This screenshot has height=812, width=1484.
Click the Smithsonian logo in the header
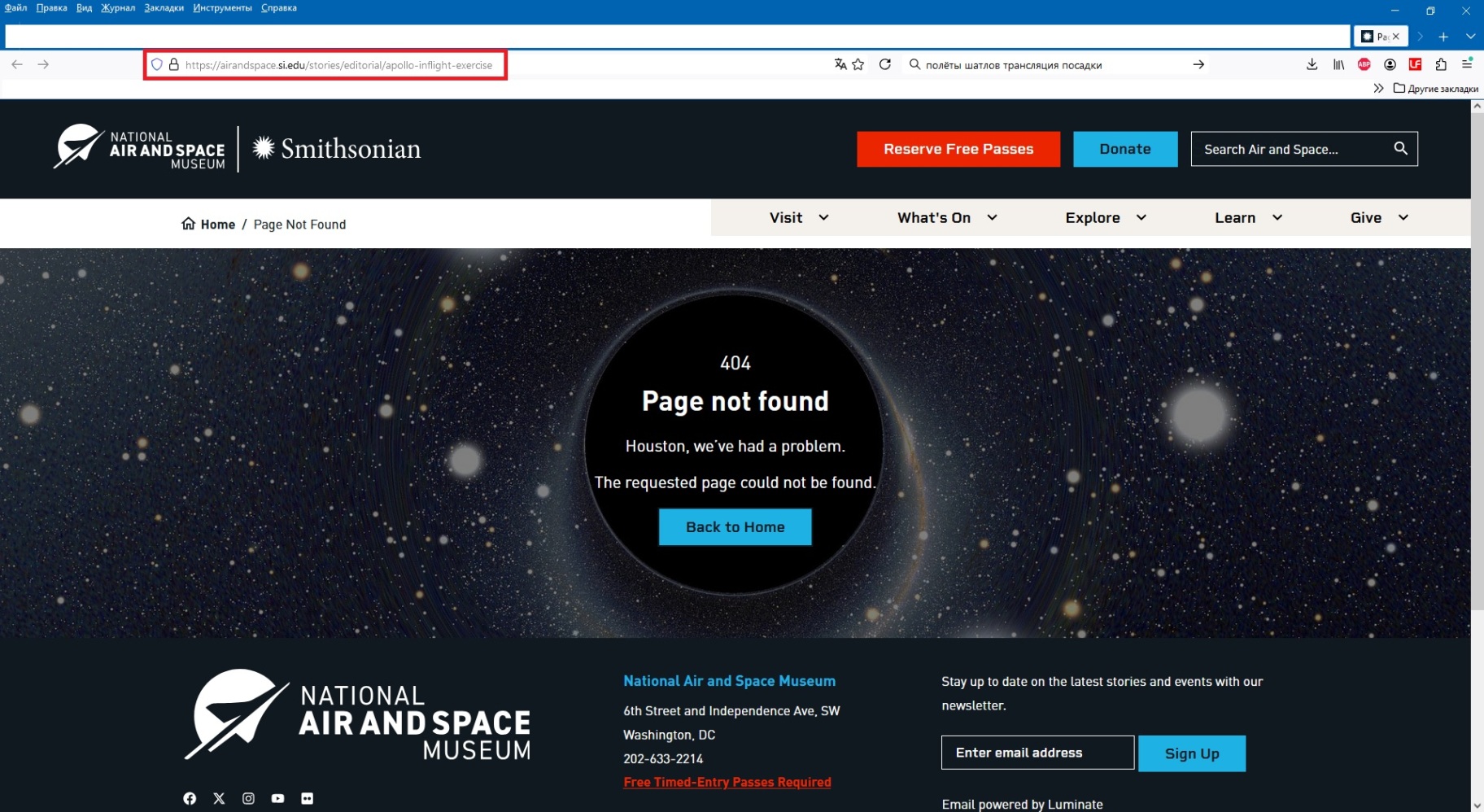click(x=337, y=148)
